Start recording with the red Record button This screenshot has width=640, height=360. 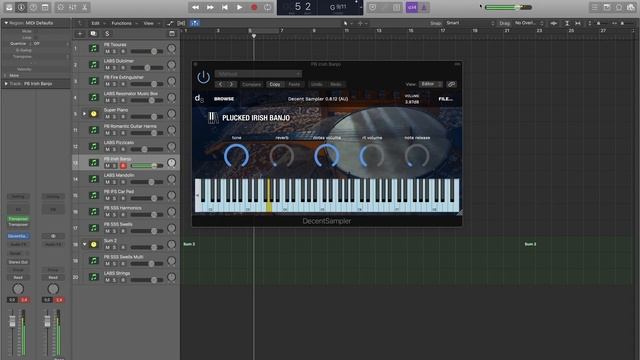[x=254, y=7]
